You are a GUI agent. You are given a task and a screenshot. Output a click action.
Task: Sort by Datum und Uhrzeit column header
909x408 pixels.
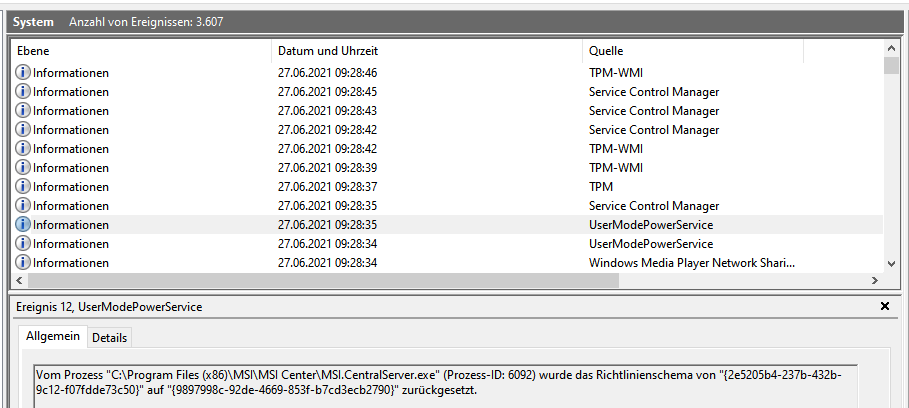tap(427, 51)
